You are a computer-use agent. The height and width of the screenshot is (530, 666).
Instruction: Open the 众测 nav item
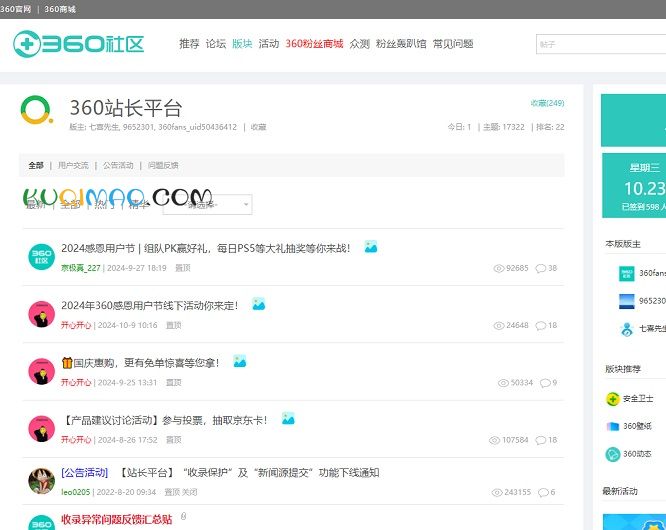pos(359,44)
